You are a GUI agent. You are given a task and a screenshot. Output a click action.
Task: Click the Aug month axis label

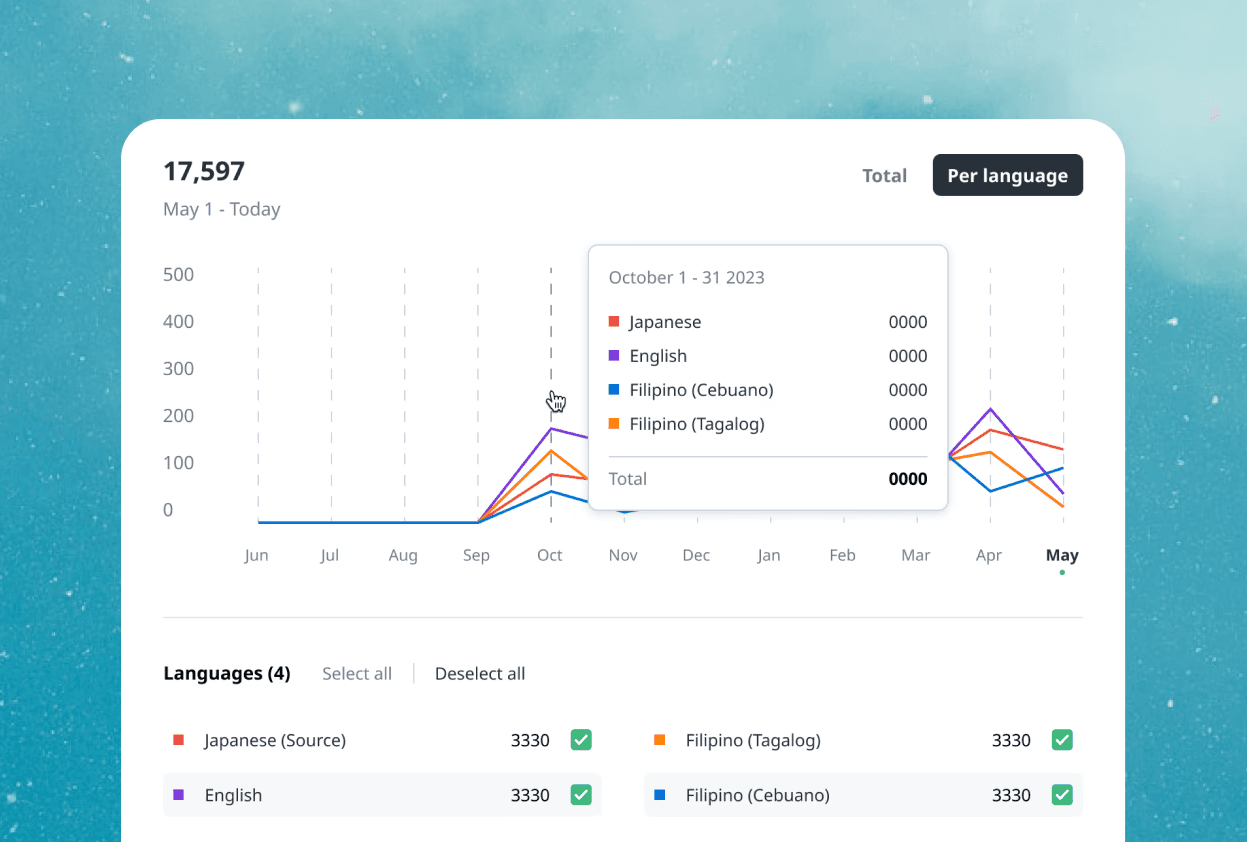(x=403, y=556)
